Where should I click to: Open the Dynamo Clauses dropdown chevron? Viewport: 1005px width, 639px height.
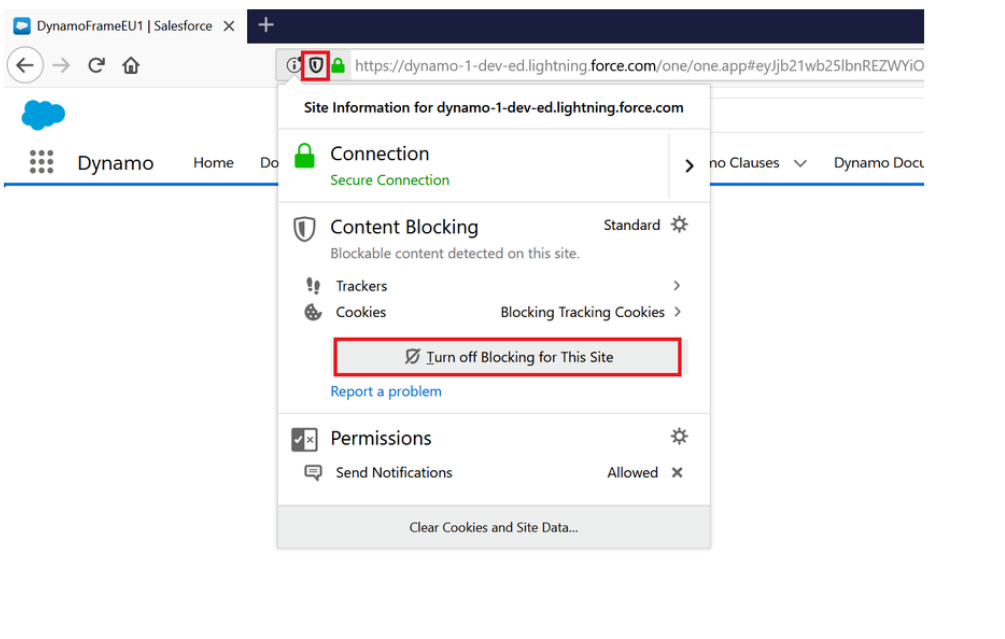(x=800, y=163)
